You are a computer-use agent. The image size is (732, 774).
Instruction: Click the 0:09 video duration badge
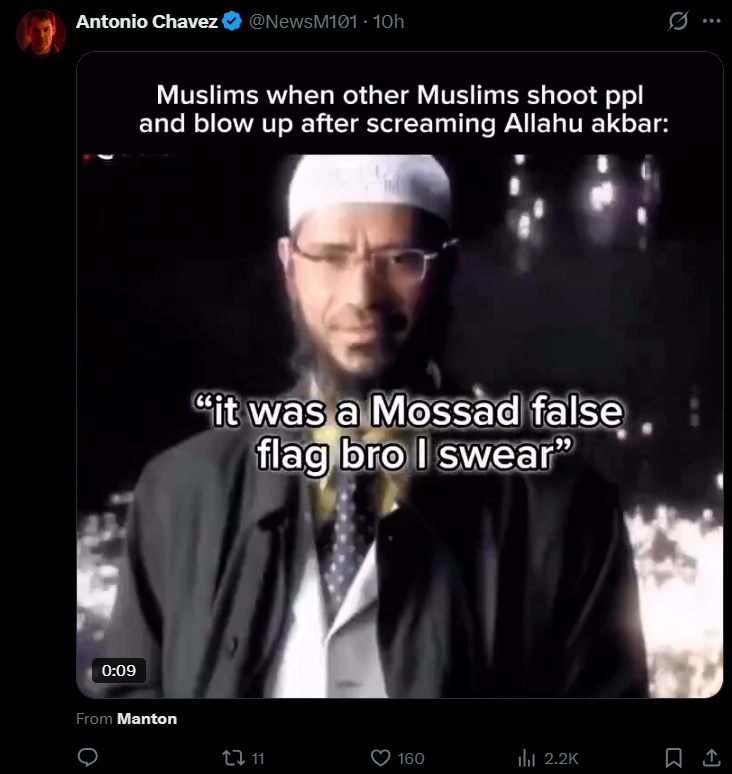tap(118, 670)
